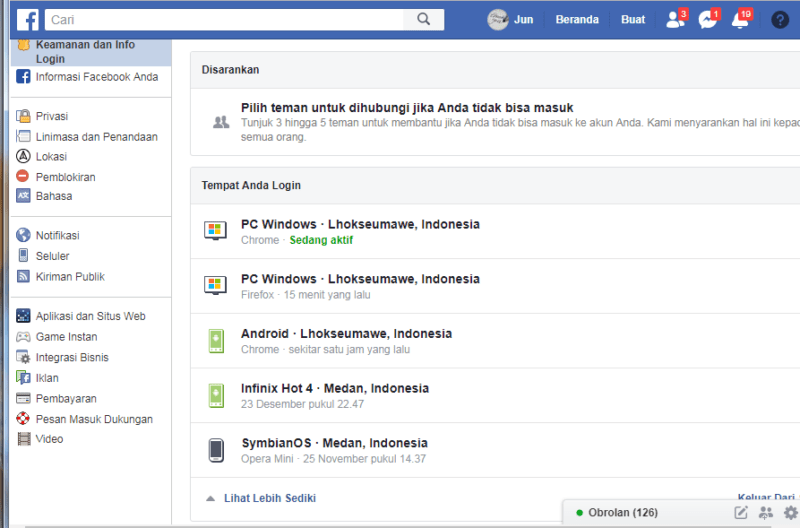Image resolution: width=800 pixels, height=528 pixels.
Task: Click the Lokasi compass icon
Action: 23,156
